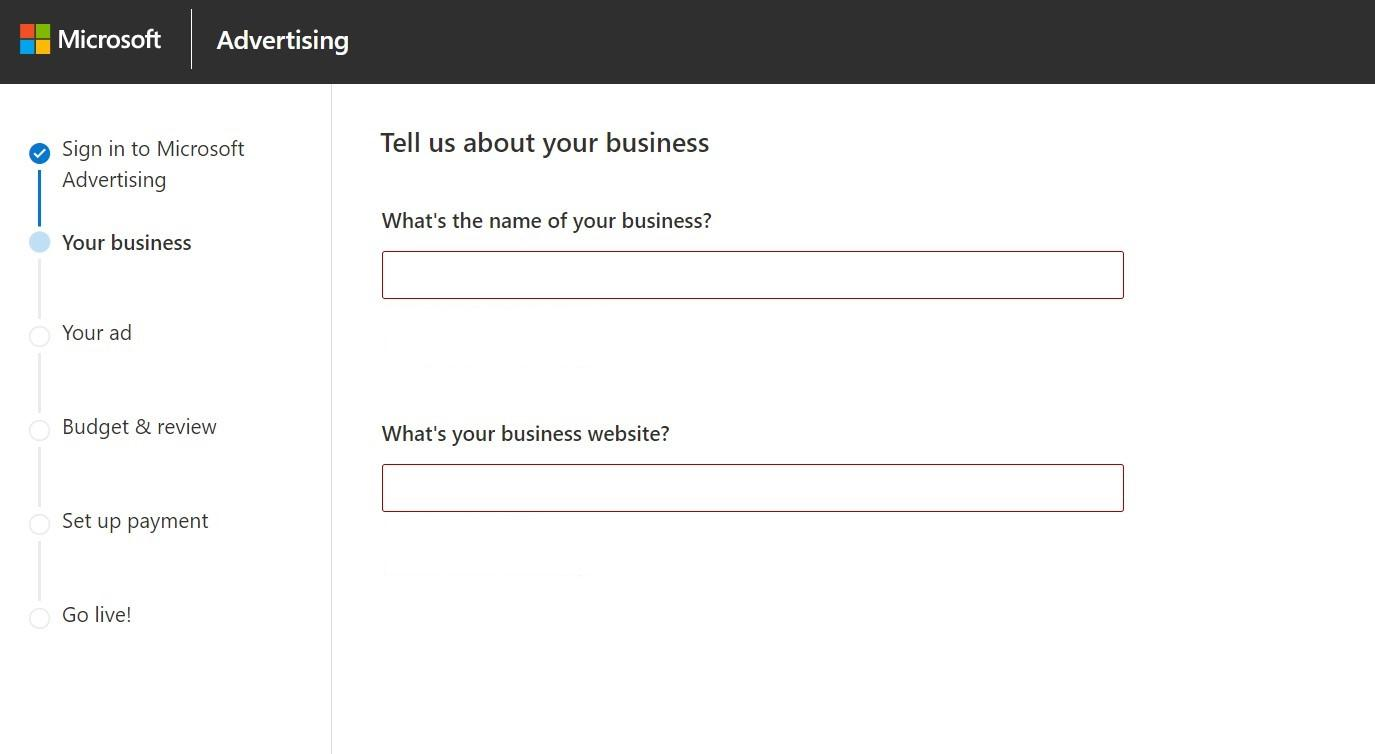Click the Tell us about your business heading
The height and width of the screenshot is (754, 1375).
545,142
